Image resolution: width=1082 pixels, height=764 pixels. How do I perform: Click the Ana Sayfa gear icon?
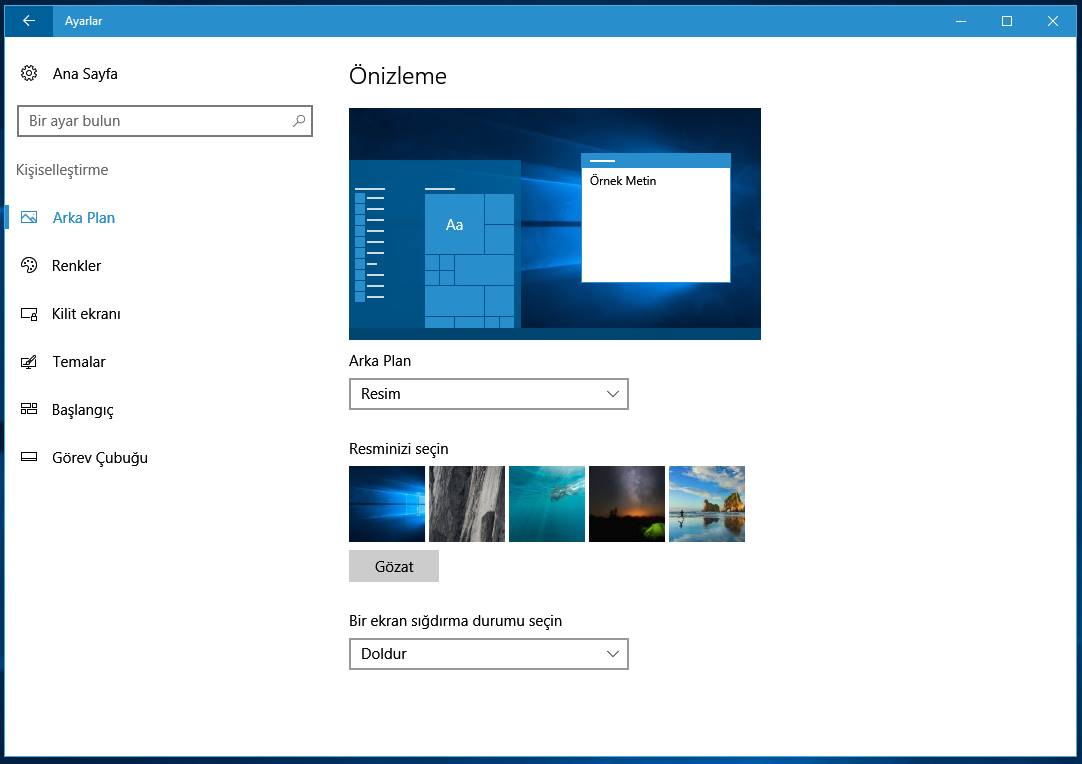point(29,74)
